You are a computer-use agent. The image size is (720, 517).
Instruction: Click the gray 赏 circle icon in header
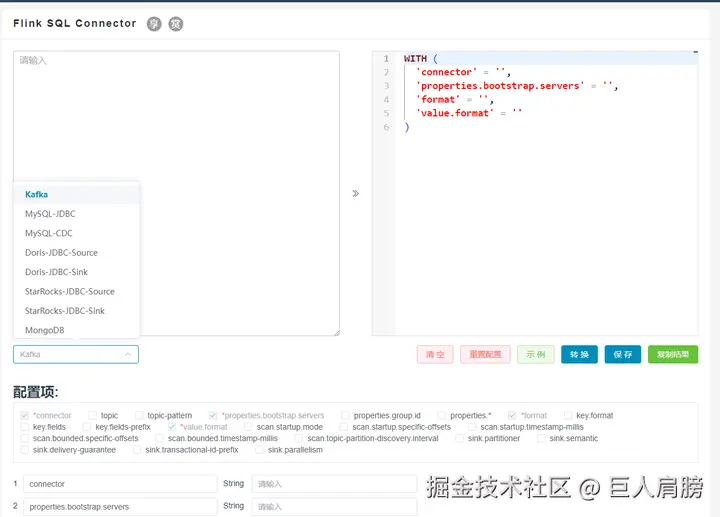pos(175,24)
